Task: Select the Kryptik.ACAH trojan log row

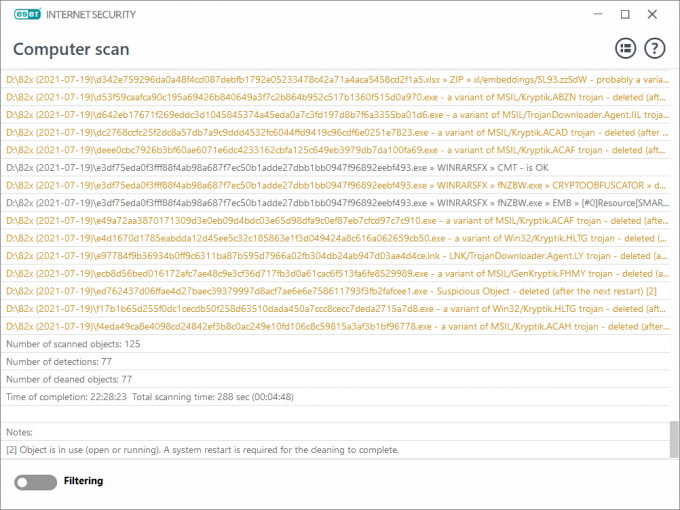Action: (x=335, y=327)
